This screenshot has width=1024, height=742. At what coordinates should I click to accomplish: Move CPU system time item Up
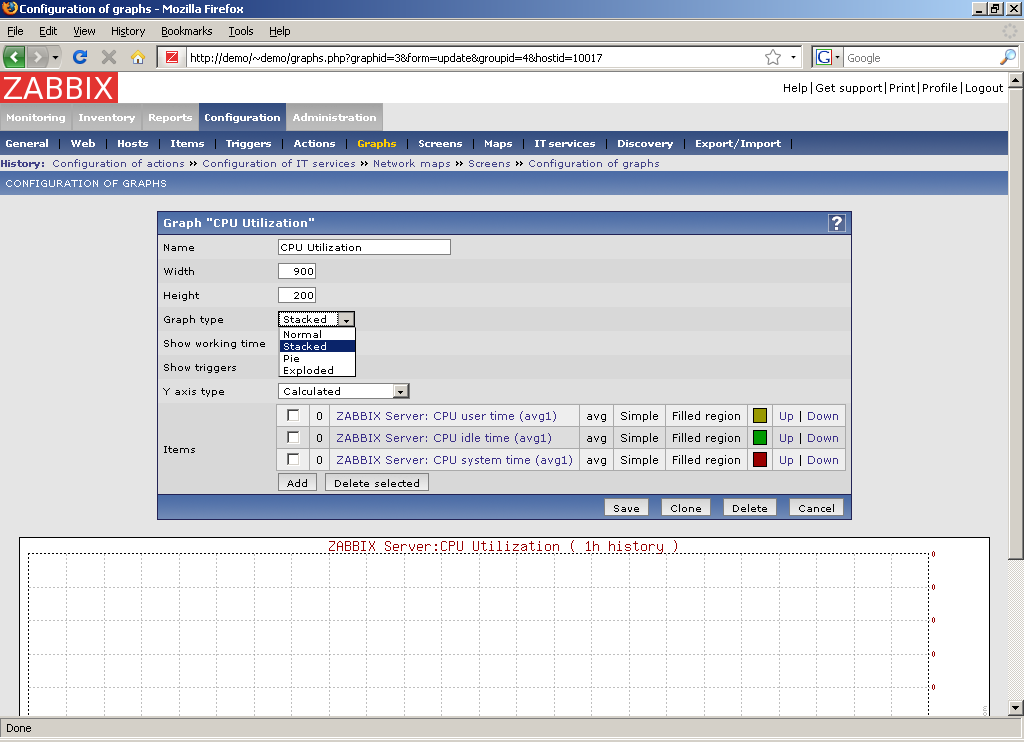tap(786, 460)
